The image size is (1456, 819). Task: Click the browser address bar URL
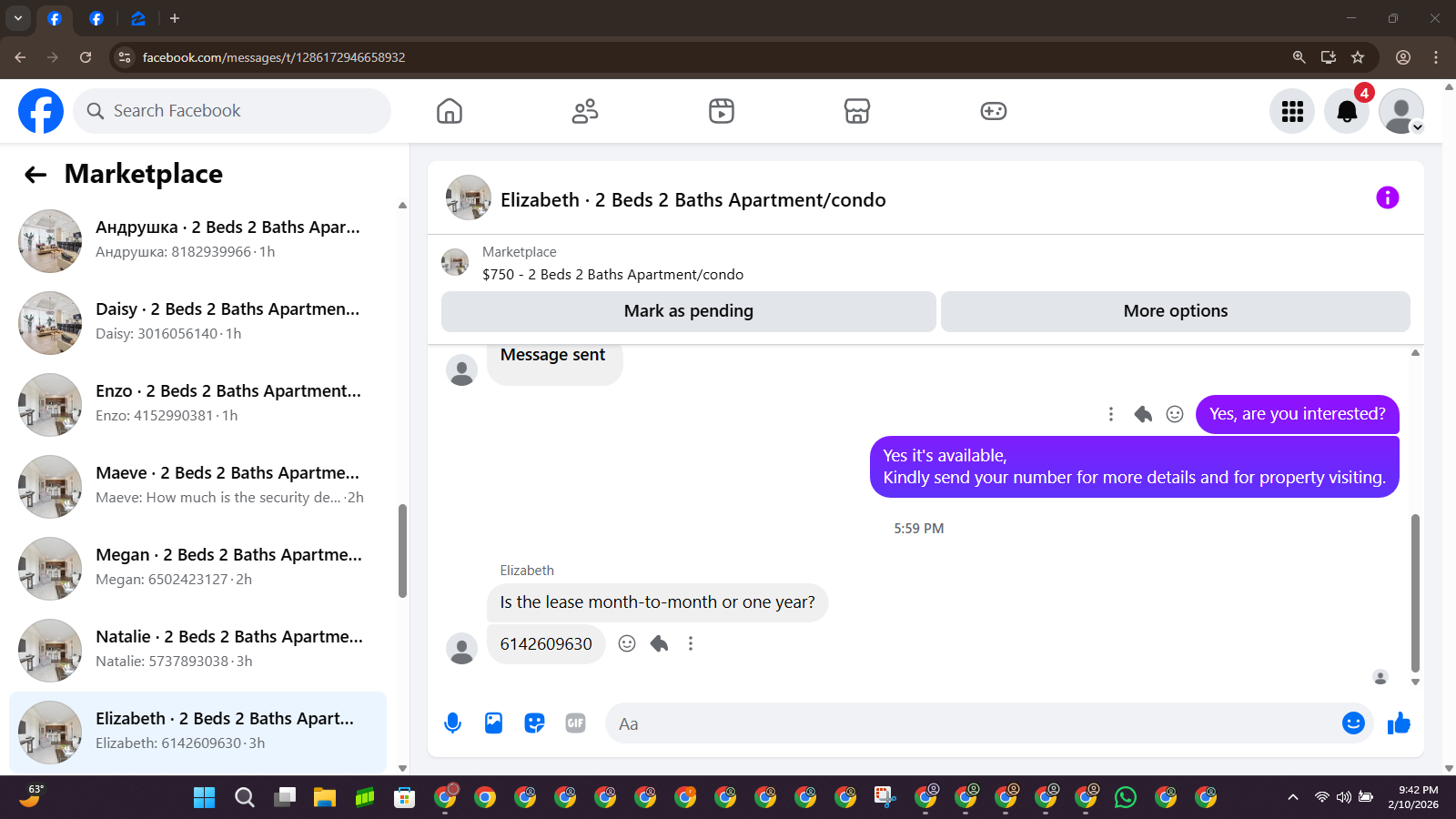274,57
